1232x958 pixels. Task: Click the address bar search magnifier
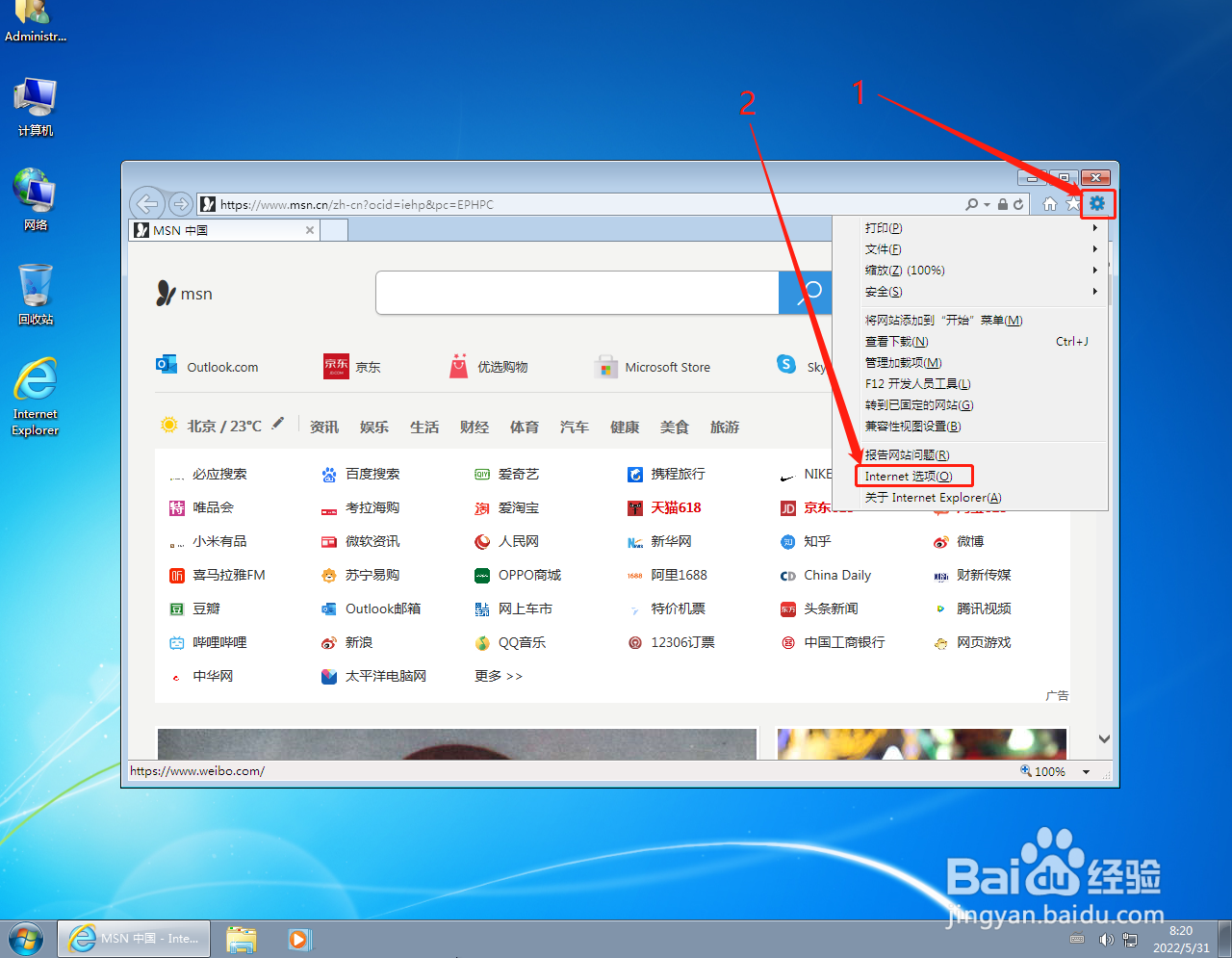point(972,204)
